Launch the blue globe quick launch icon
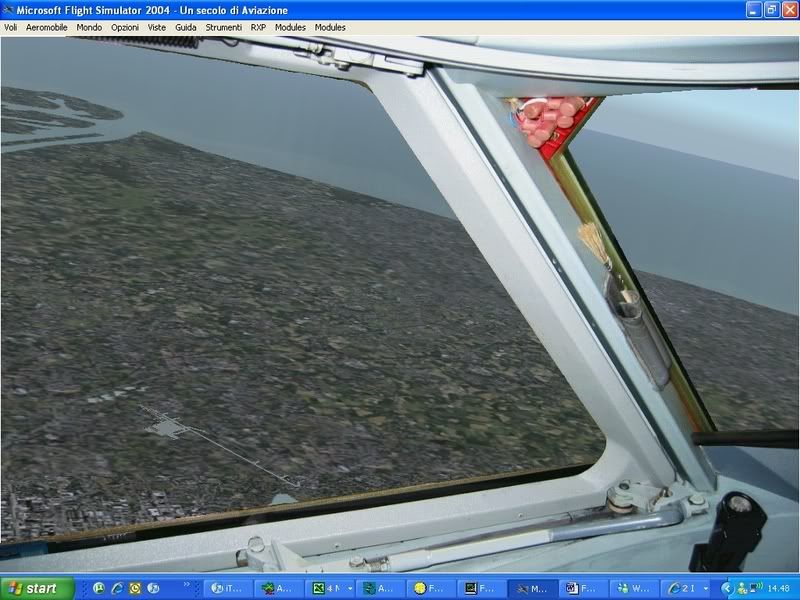Screen dimensions: 800x600 pyautogui.click(x=153, y=588)
